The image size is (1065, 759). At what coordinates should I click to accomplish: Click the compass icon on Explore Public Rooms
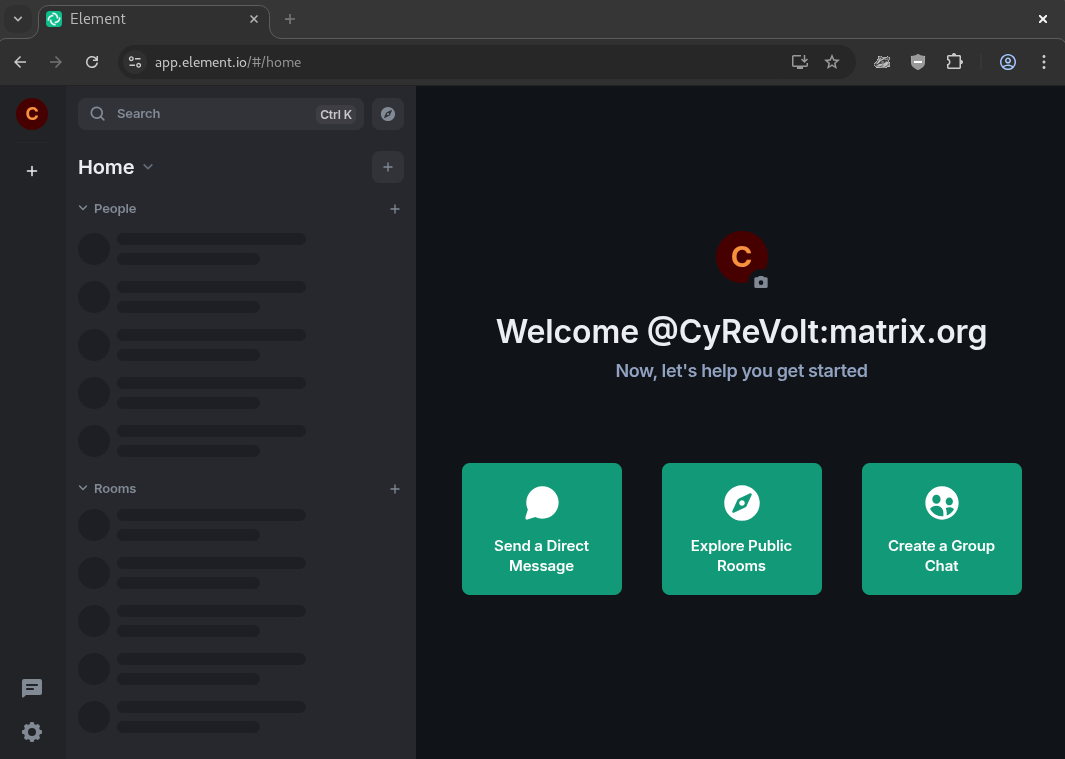pos(741,503)
